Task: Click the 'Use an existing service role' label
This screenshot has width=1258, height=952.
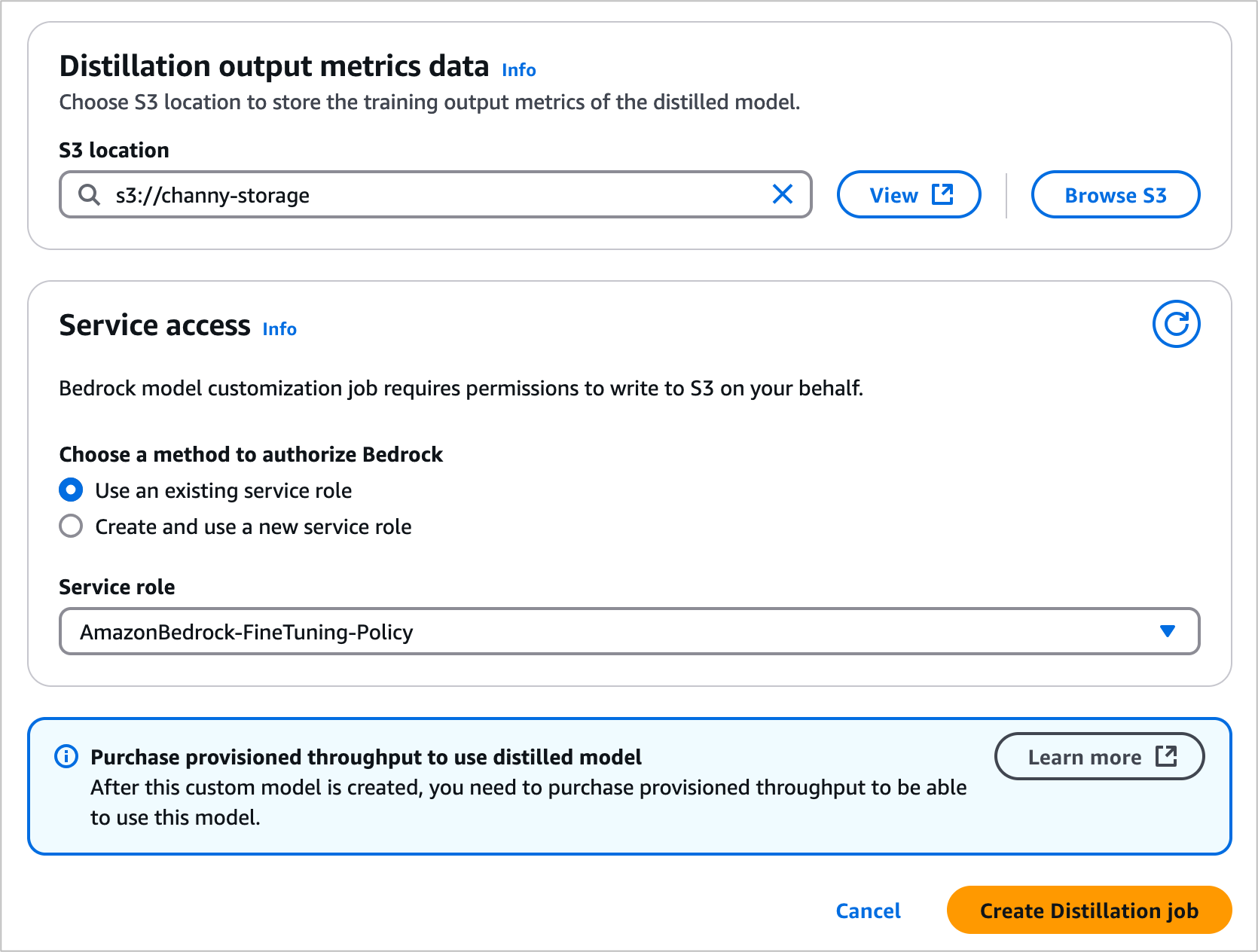Action: [223, 490]
